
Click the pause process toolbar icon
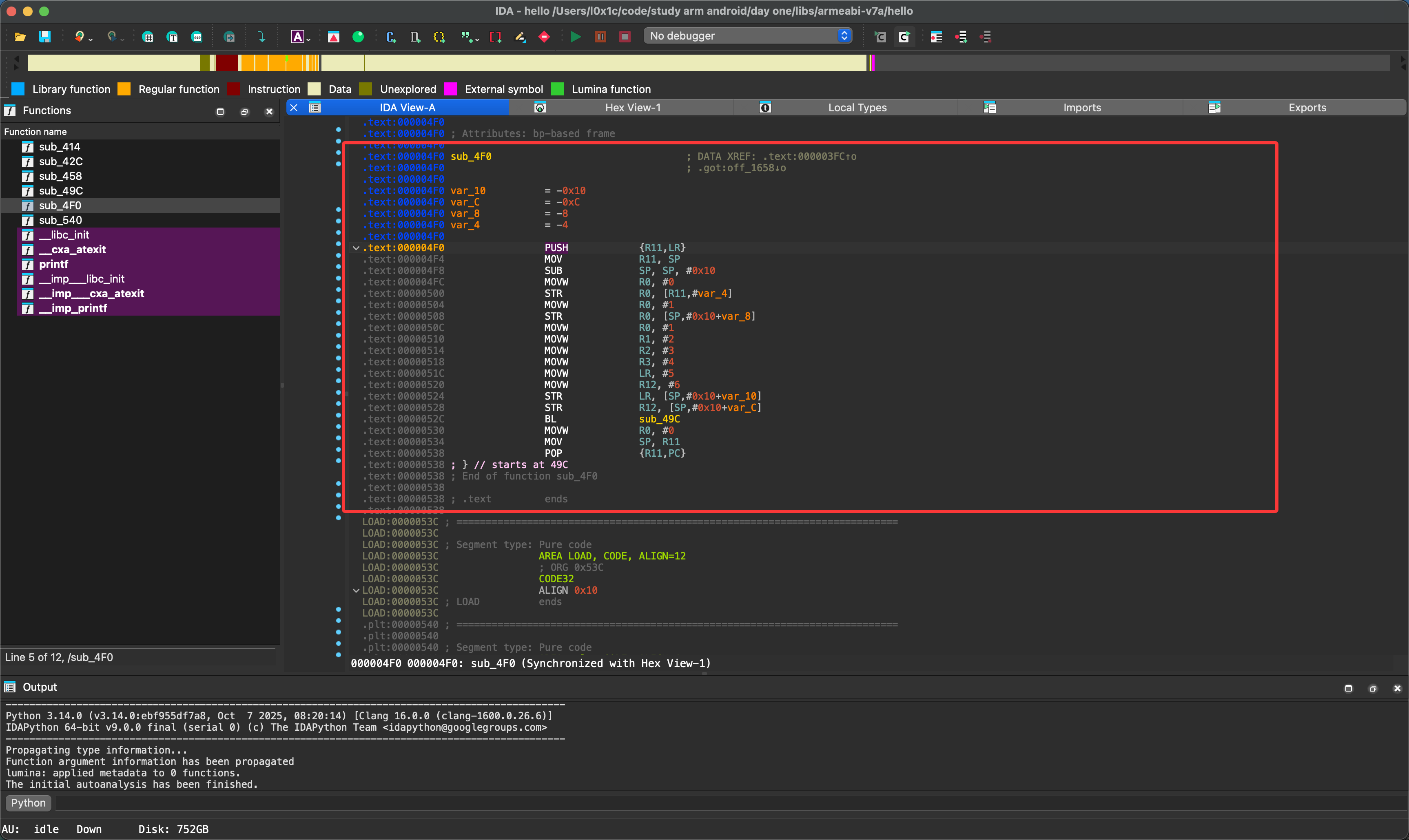[x=600, y=37]
